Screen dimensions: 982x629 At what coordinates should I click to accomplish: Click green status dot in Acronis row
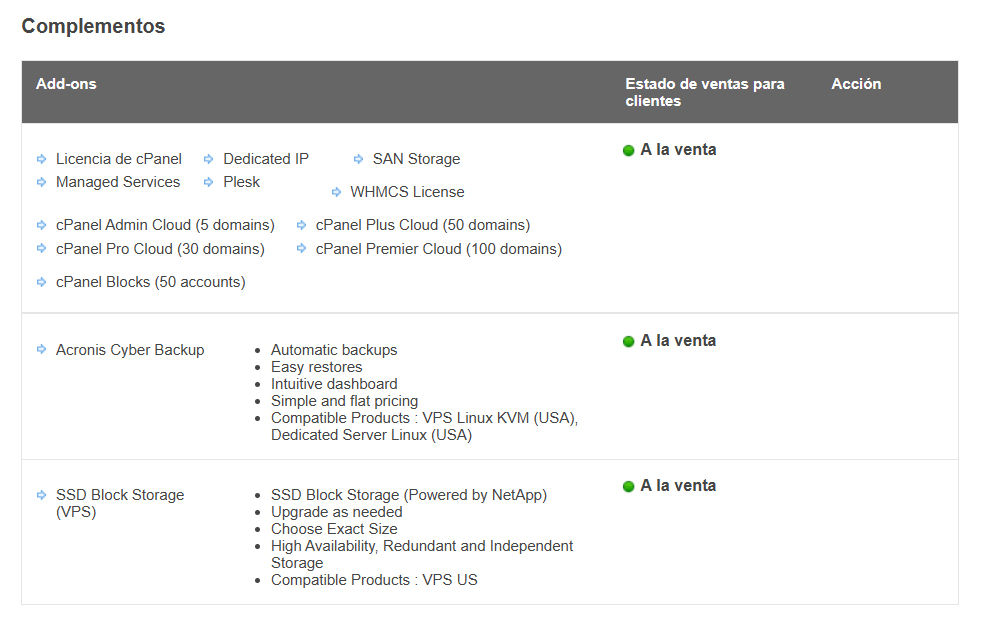[x=629, y=342]
